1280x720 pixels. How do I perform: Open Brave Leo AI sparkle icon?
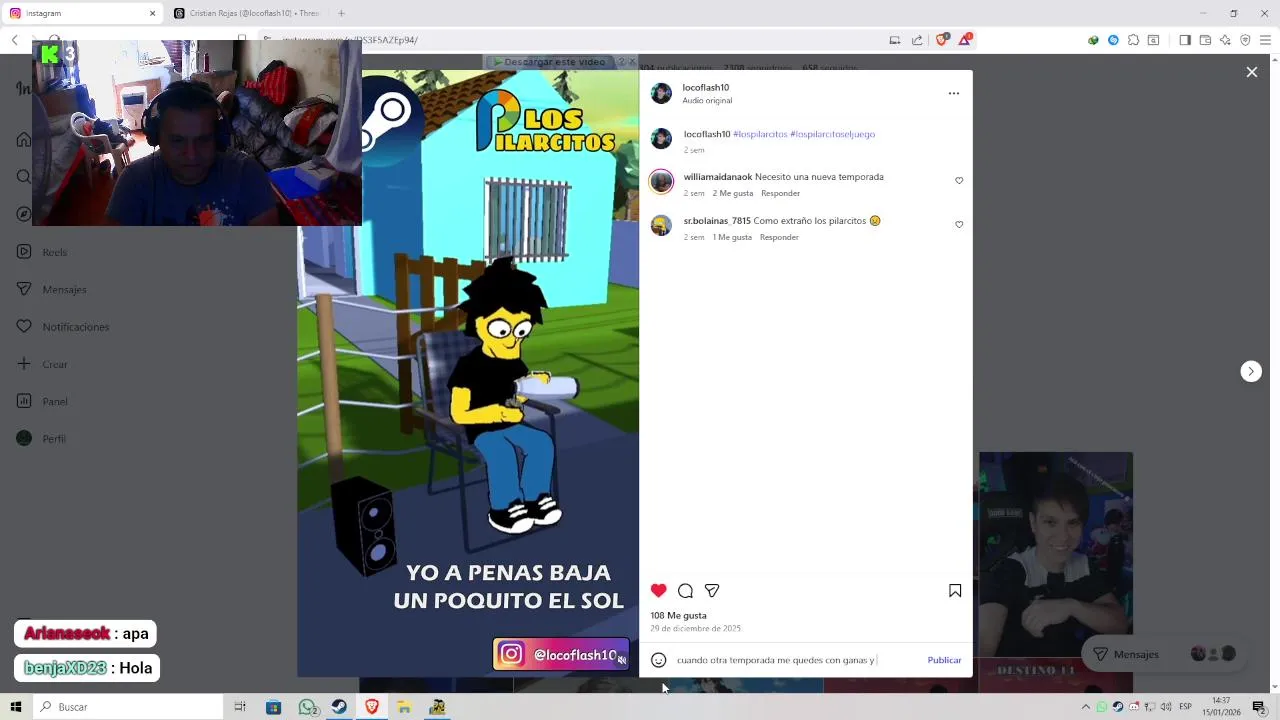point(1225,40)
